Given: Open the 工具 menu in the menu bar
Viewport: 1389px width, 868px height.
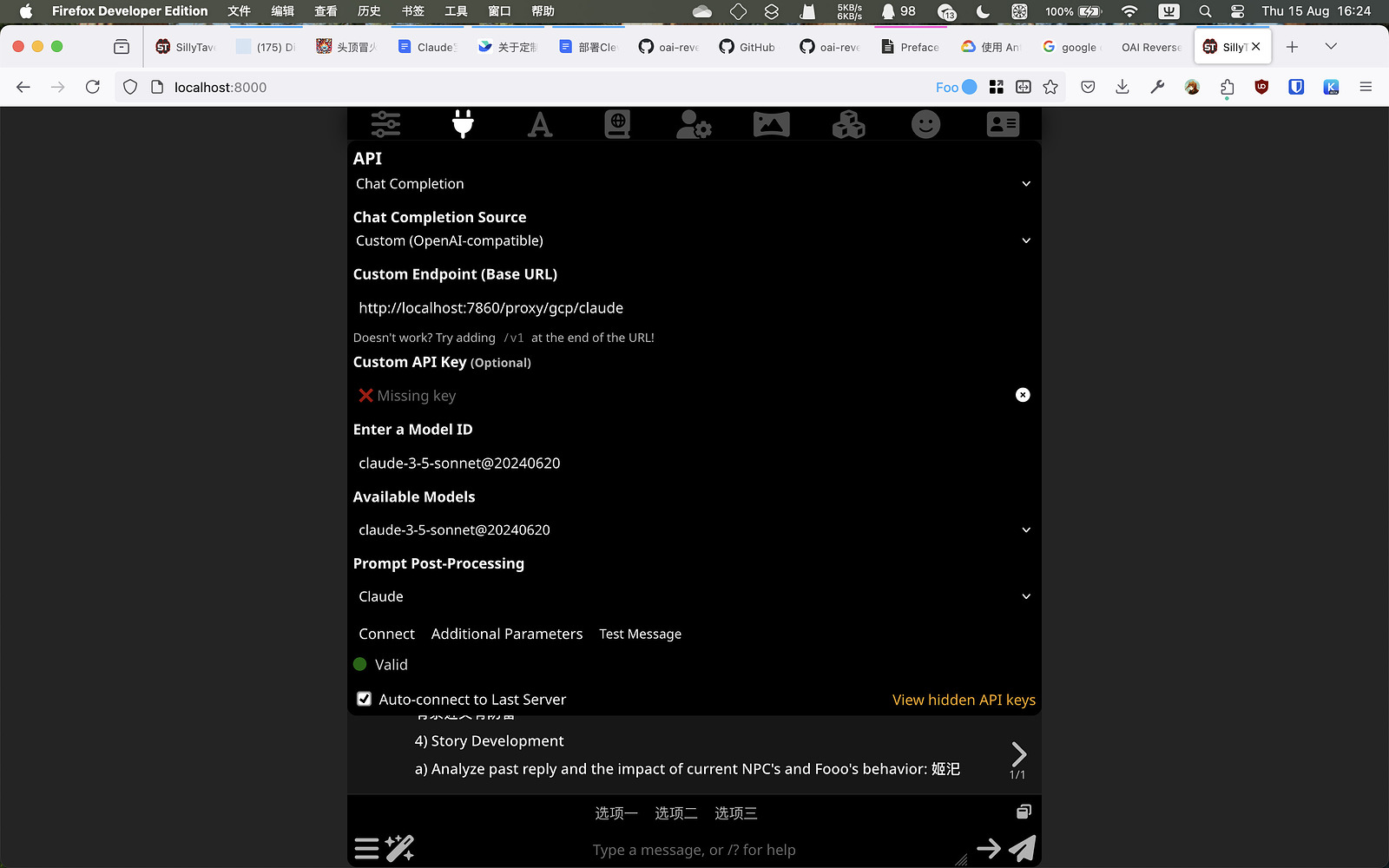Looking at the screenshot, I should [x=457, y=11].
